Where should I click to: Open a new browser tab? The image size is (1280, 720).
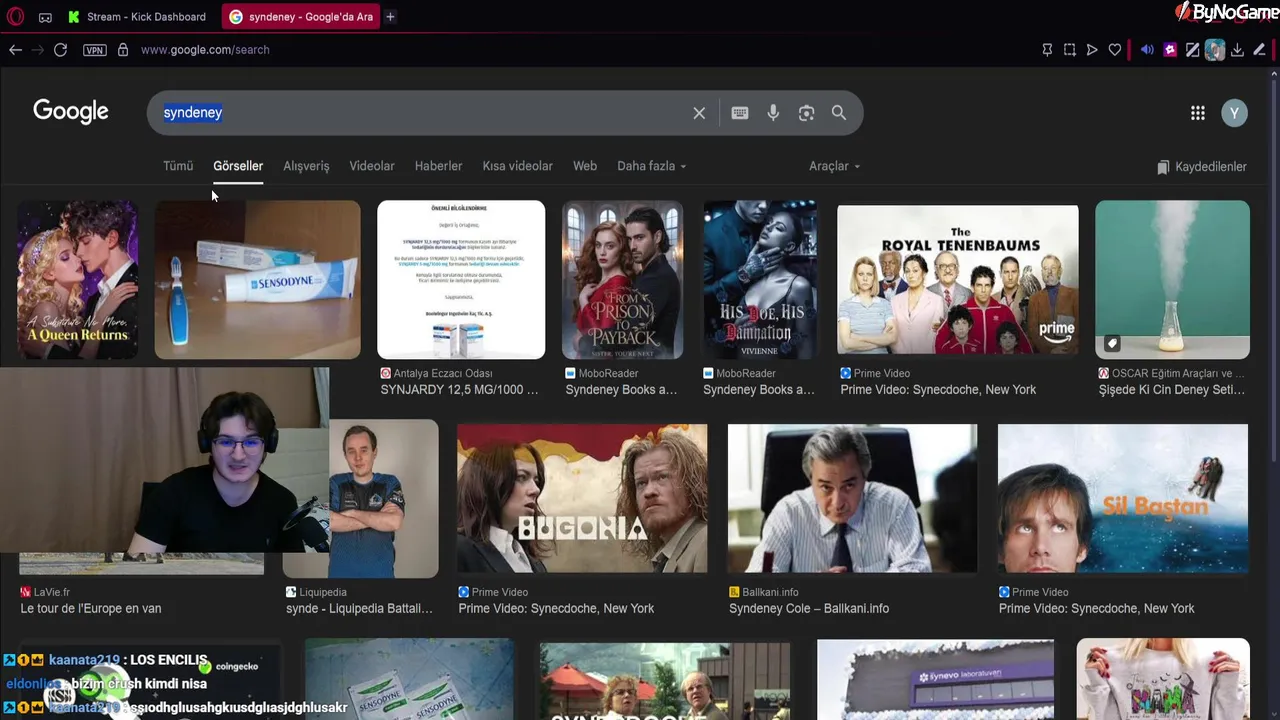[x=390, y=17]
